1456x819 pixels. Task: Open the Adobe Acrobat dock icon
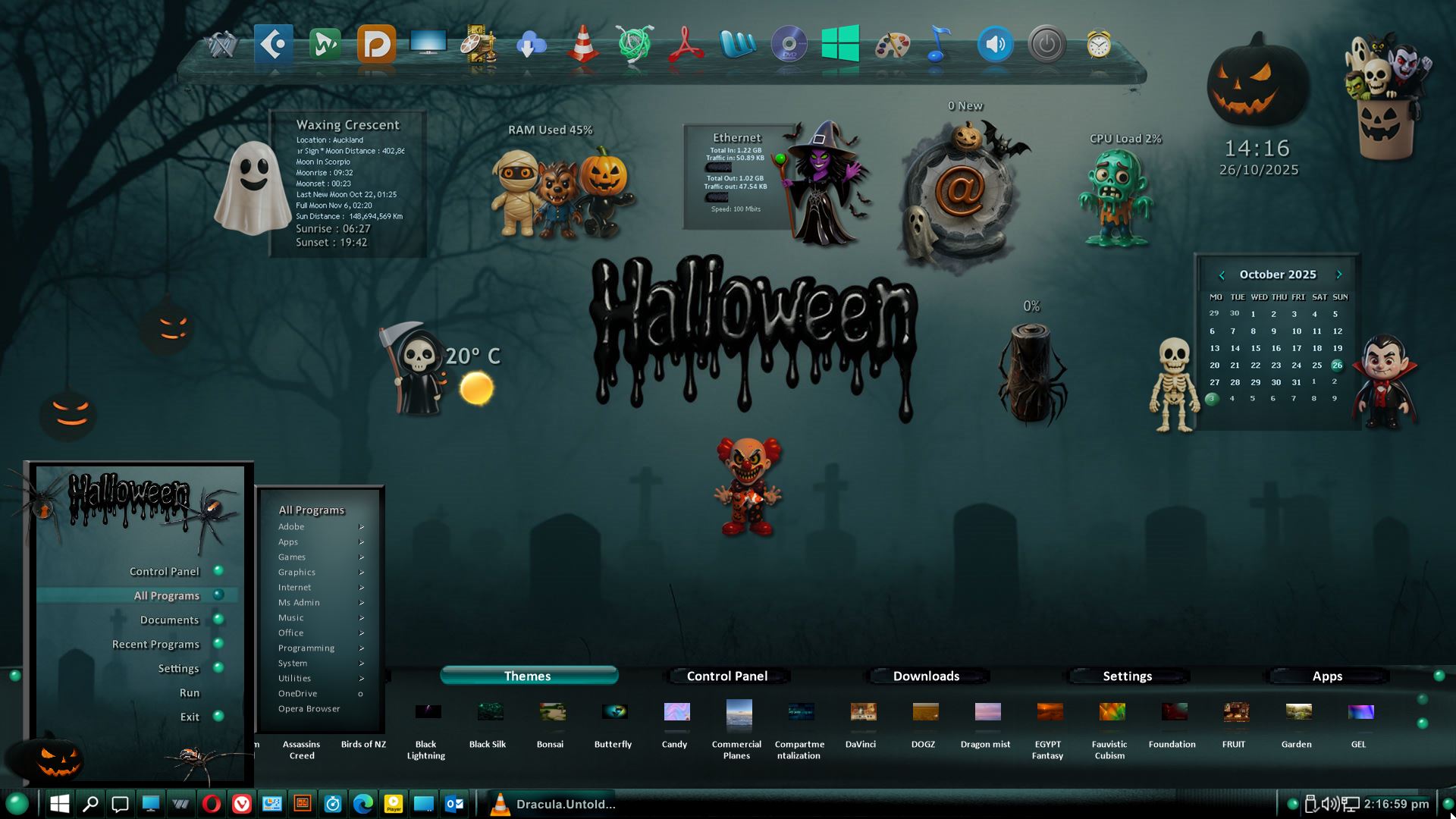click(686, 45)
